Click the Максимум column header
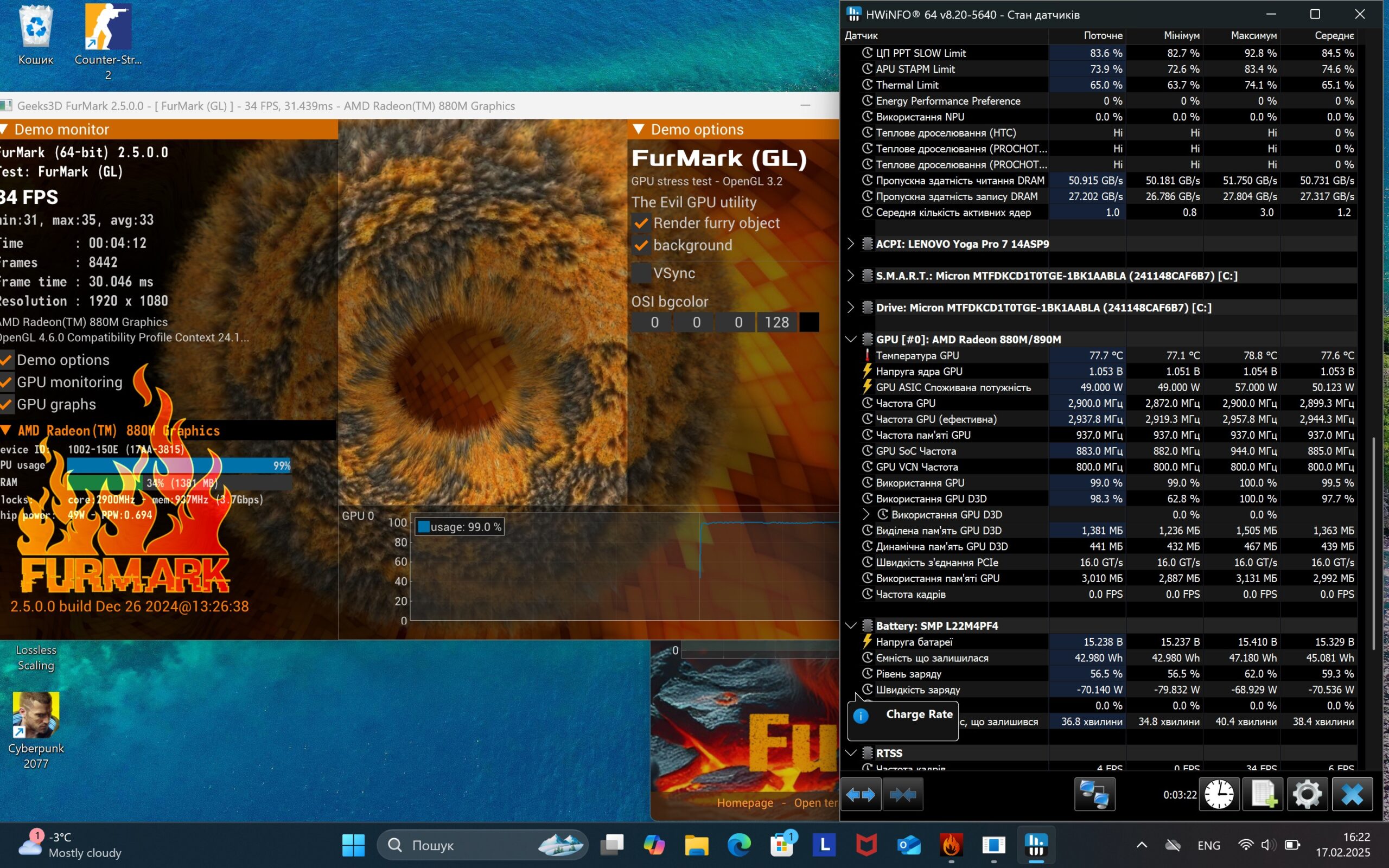Viewport: 1389px width, 868px height. point(1253,36)
